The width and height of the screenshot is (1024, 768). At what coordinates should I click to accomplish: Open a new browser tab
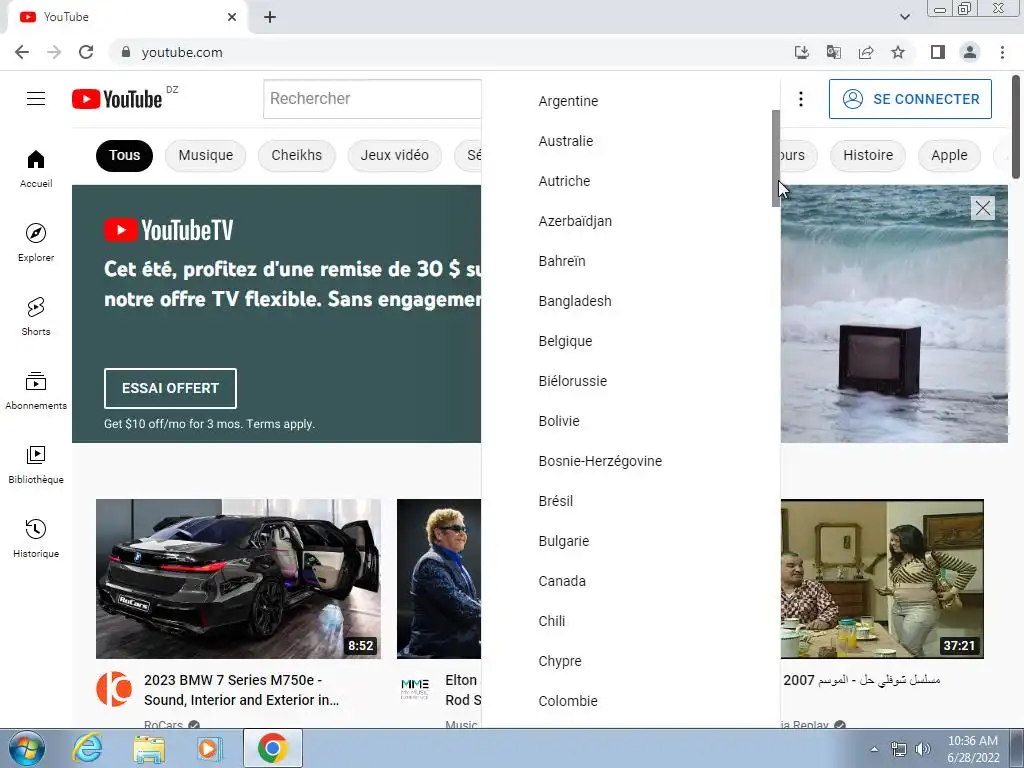pyautogui.click(x=270, y=18)
